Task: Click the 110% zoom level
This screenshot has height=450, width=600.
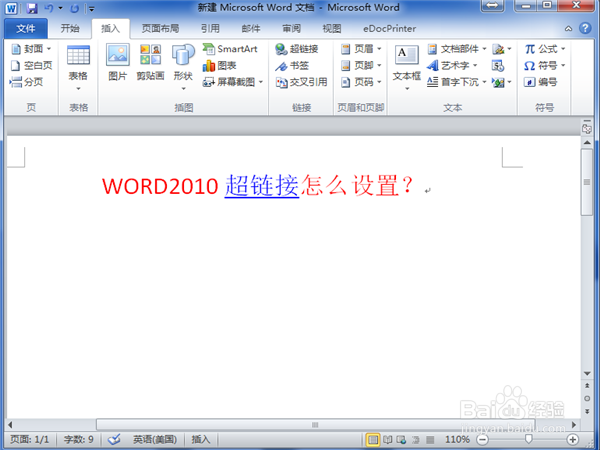Action: click(x=457, y=439)
